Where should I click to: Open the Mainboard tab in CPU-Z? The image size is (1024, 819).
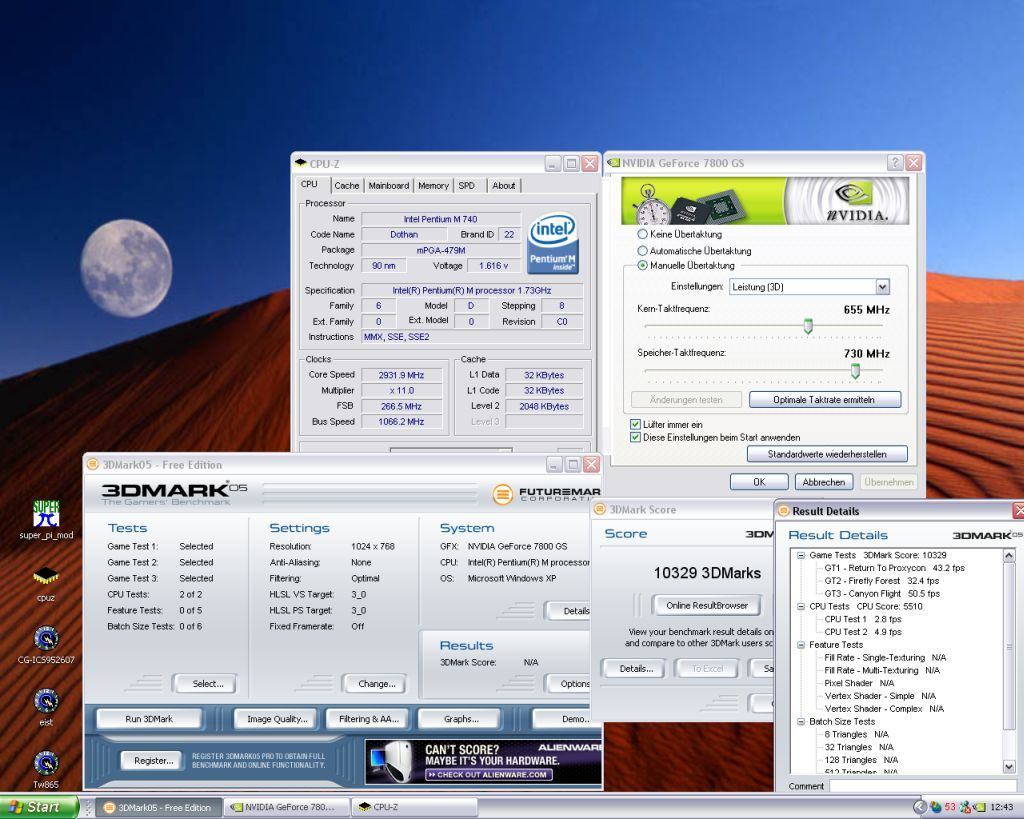coord(389,185)
